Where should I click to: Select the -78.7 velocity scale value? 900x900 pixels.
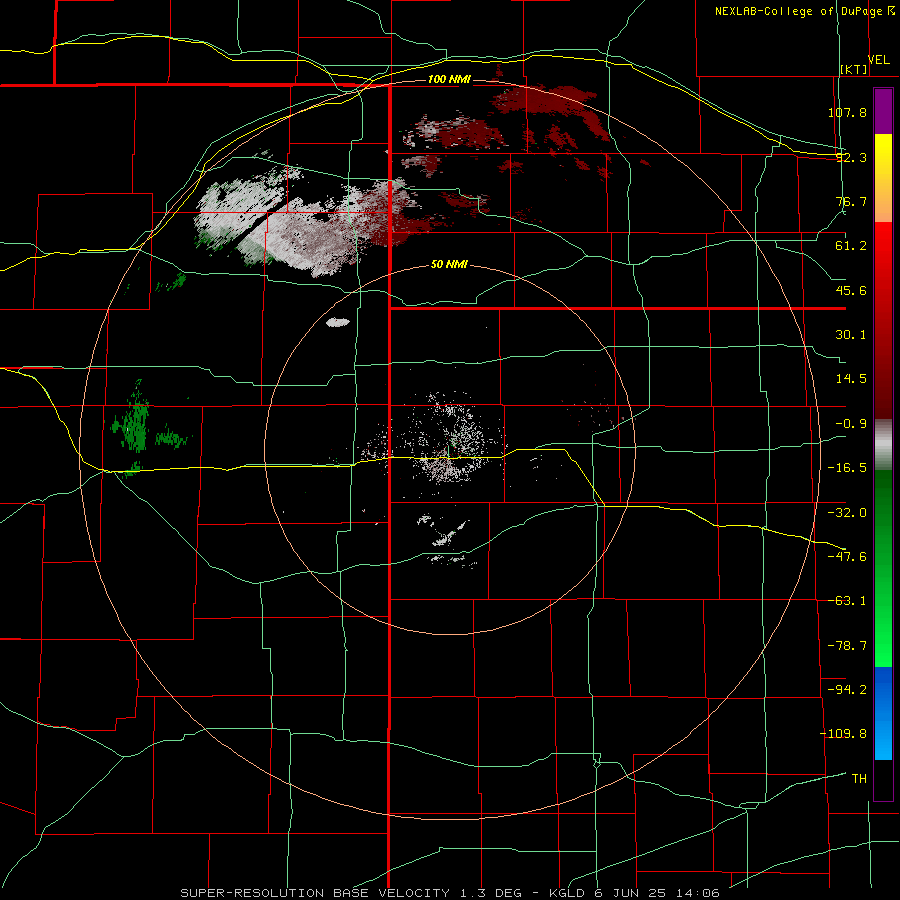click(x=847, y=646)
